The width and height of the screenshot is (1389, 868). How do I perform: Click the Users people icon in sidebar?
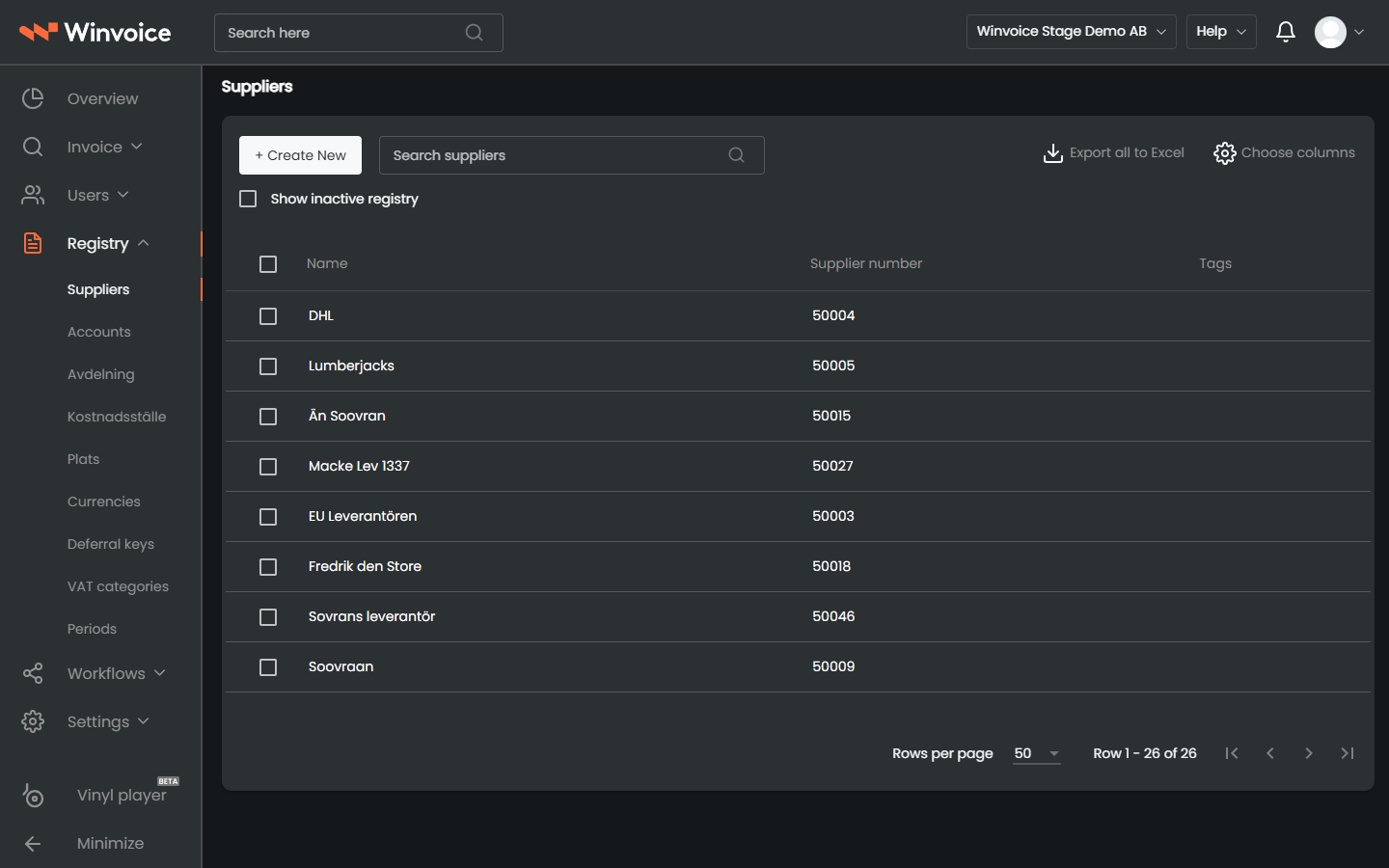point(33,195)
